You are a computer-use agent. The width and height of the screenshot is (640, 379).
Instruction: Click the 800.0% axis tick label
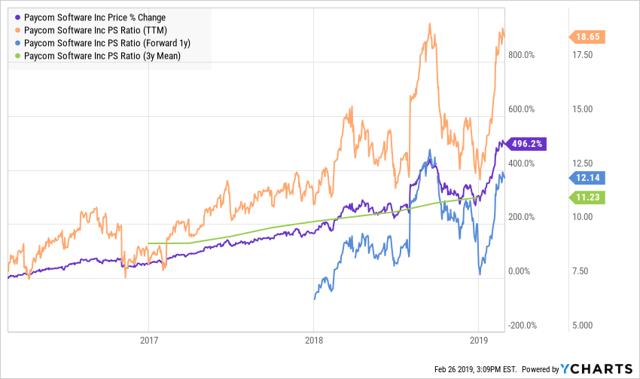[521, 55]
